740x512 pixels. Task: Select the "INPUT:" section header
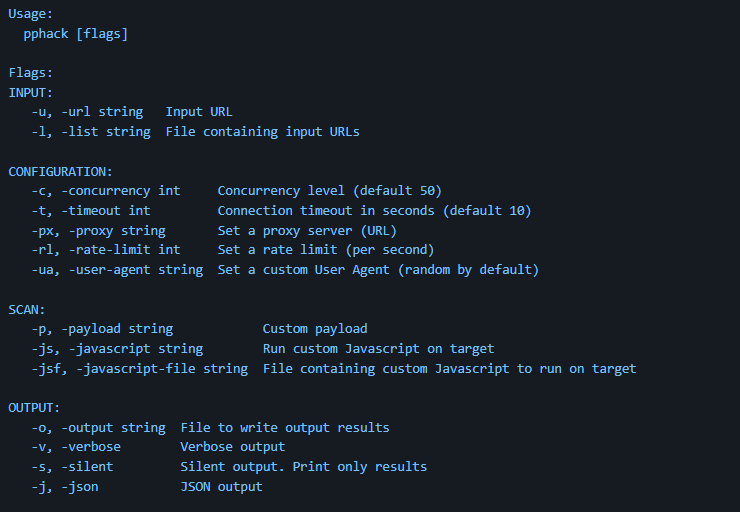pos(31,92)
